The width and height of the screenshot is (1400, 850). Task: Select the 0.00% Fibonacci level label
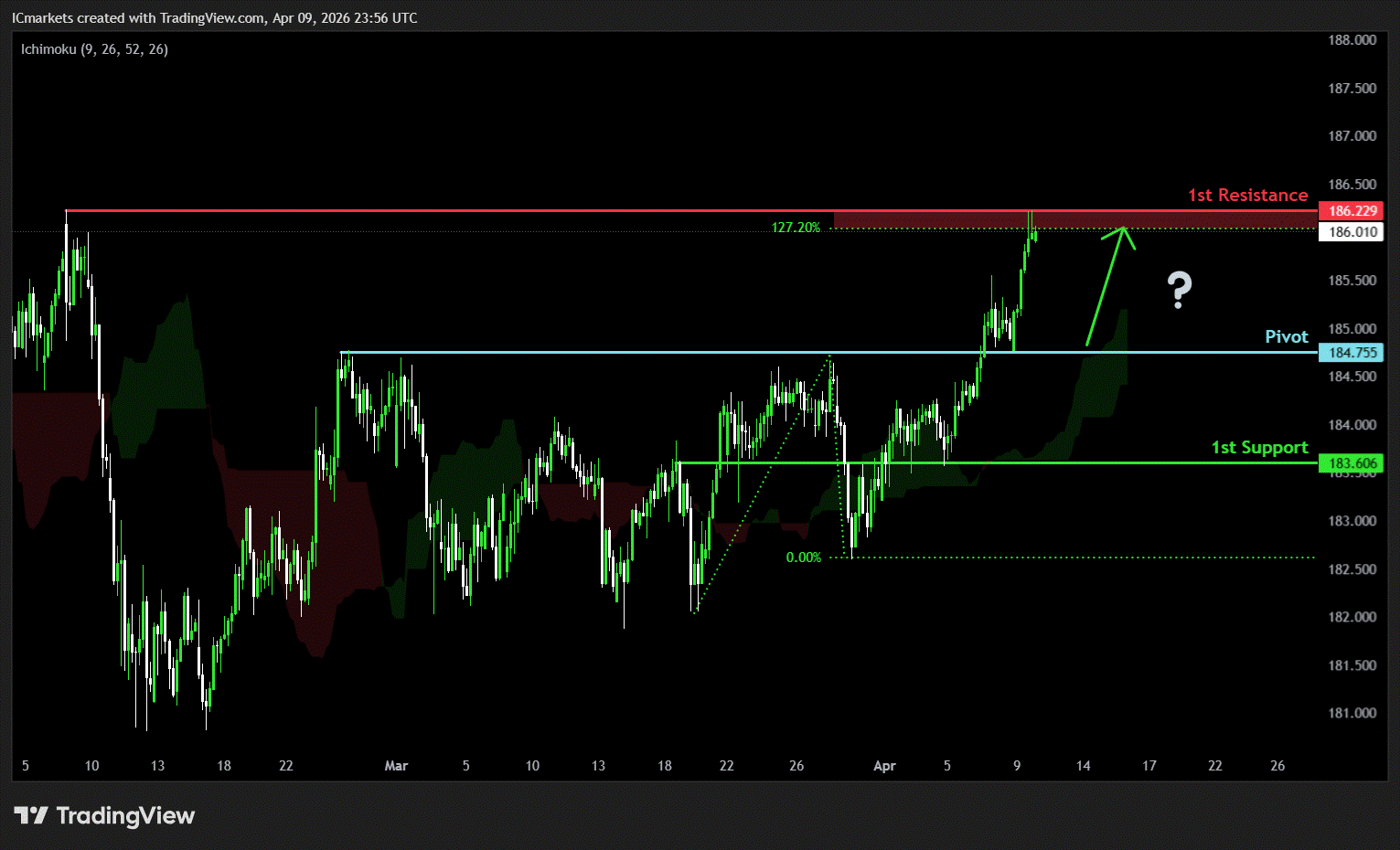803,558
